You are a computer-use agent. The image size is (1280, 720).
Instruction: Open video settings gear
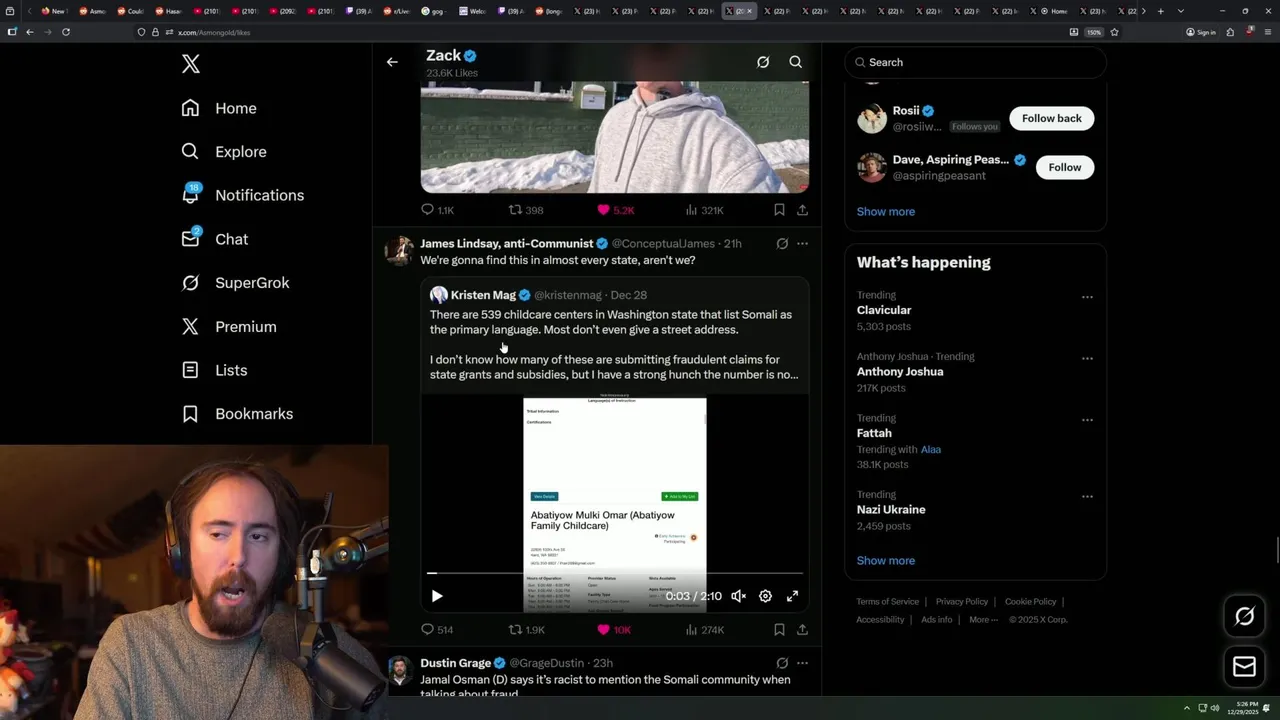click(x=765, y=596)
